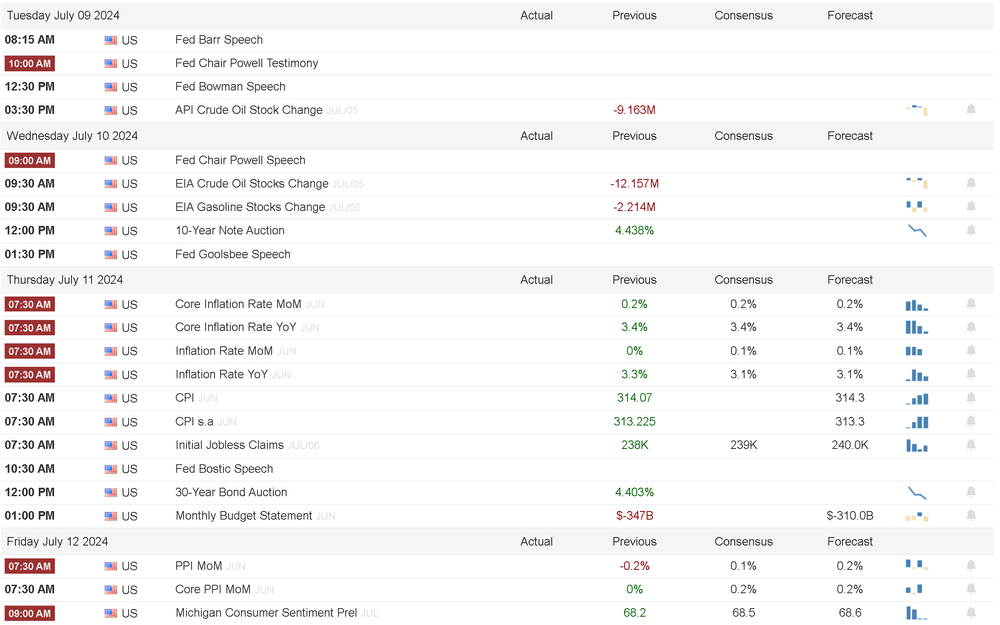Screen dimensions: 1000x625
Task: Open mini chart for Monthly Budget Statement
Action: pyautogui.click(x=916, y=516)
